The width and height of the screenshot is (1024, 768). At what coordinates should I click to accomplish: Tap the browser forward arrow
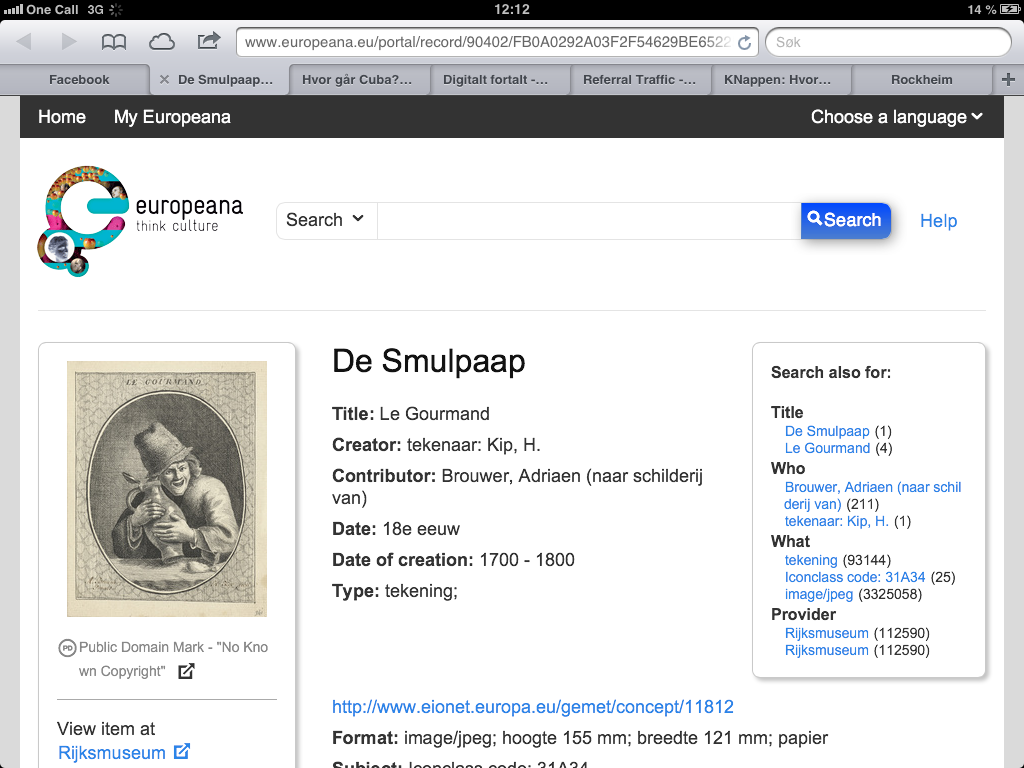point(69,42)
